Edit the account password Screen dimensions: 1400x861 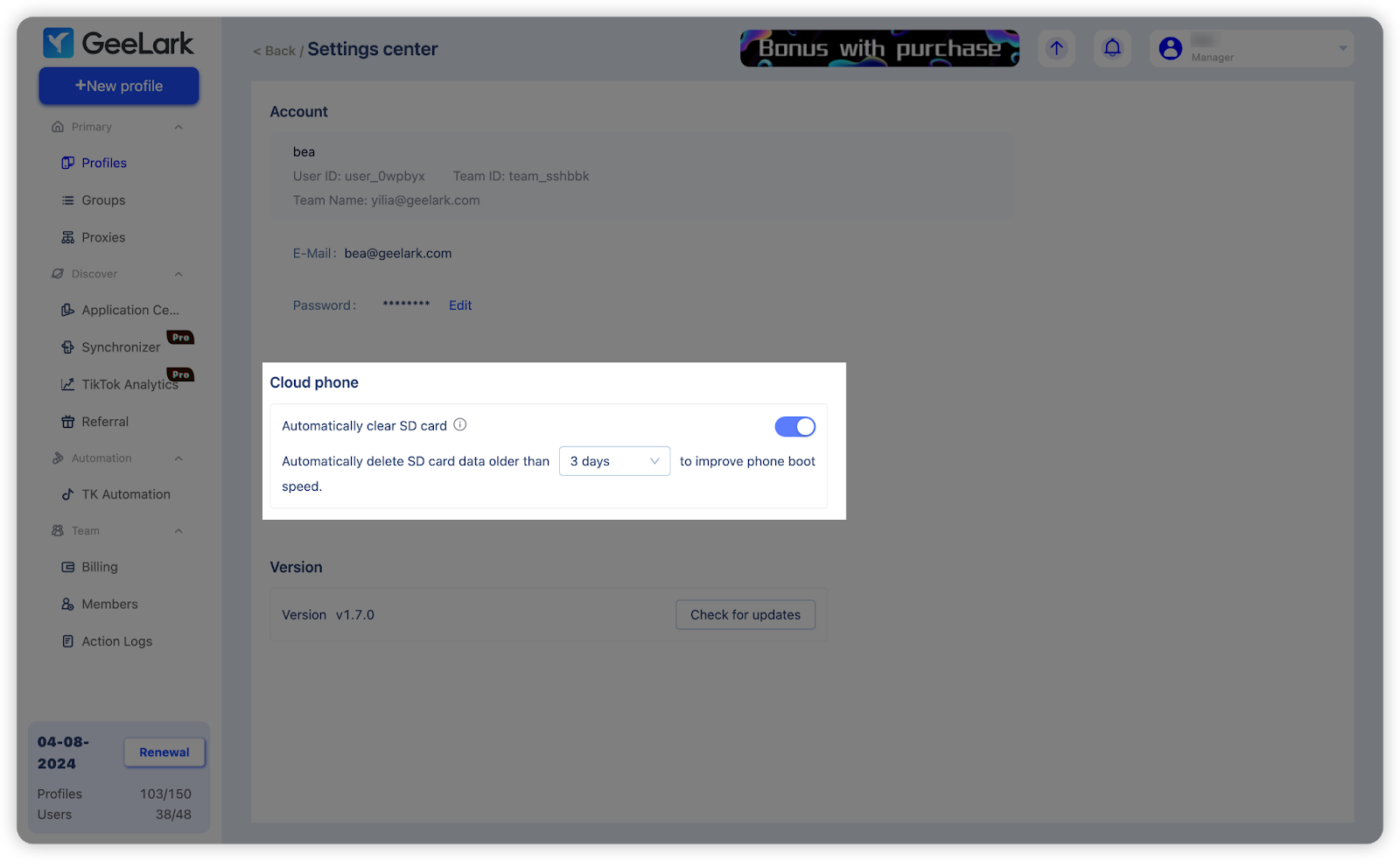(460, 305)
